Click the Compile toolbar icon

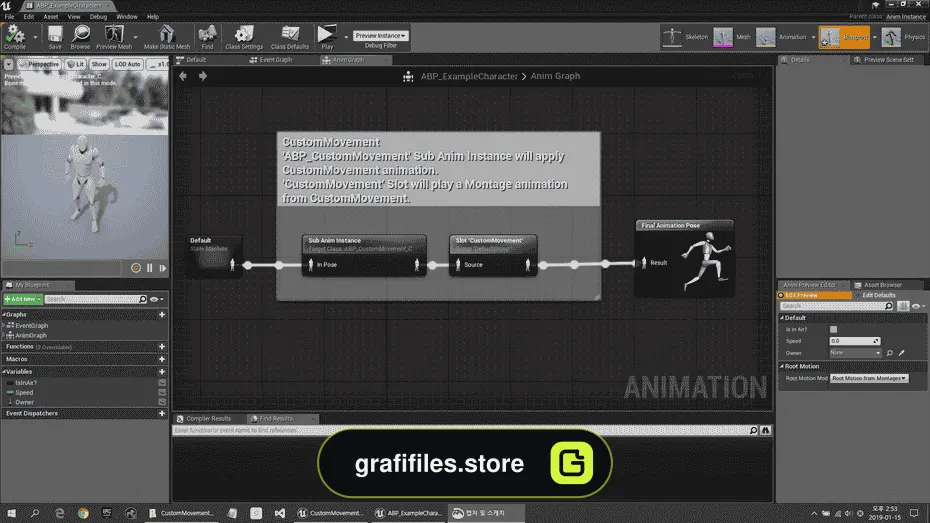[x=15, y=37]
